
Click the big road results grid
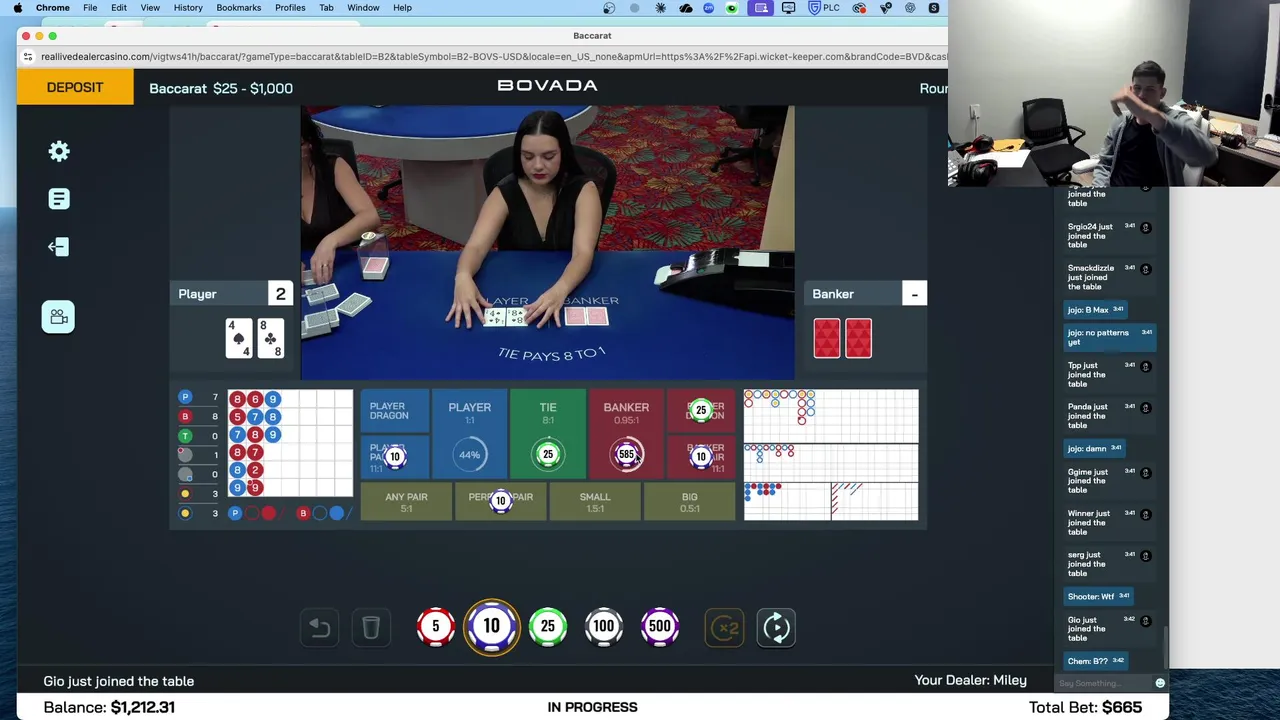coord(831,416)
